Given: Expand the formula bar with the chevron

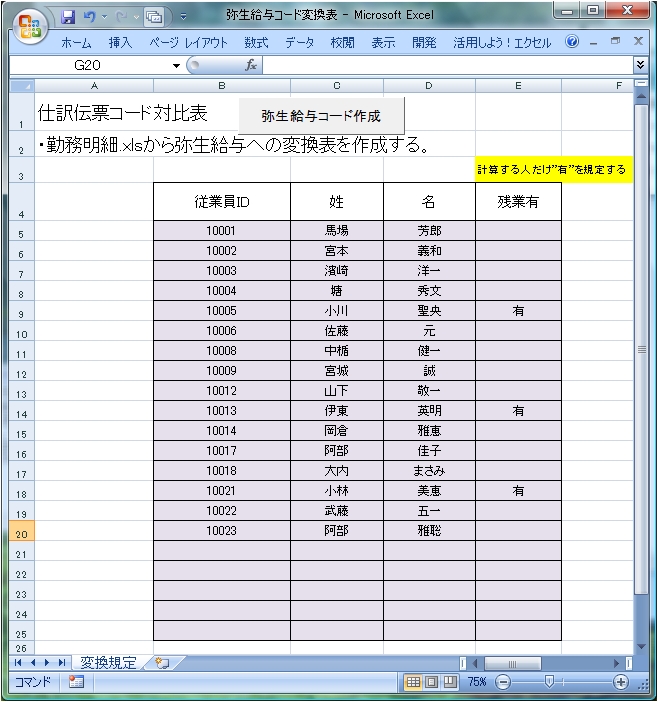Looking at the screenshot, I should [x=641, y=65].
